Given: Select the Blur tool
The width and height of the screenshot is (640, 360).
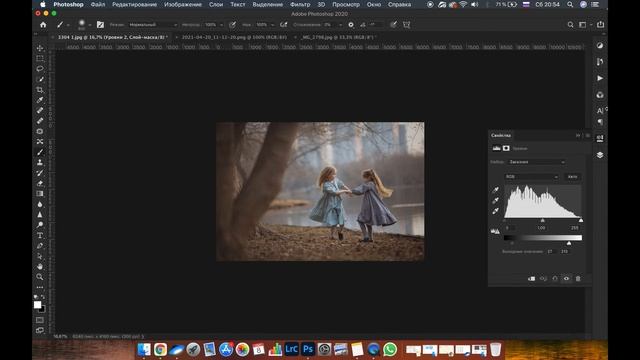Looking at the screenshot, I should point(40,204).
